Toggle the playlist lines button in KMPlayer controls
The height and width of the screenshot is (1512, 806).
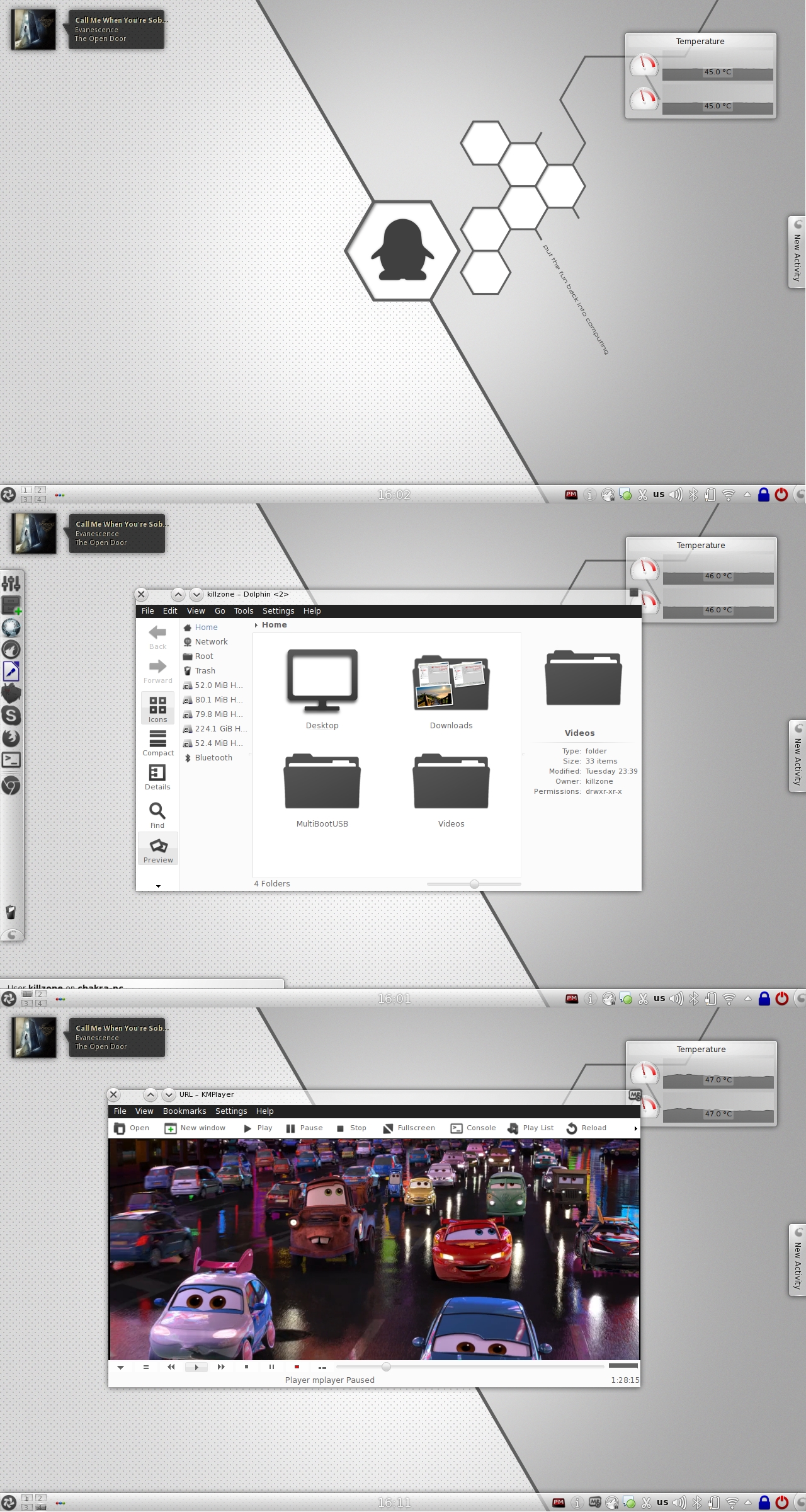tap(145, 1366)
